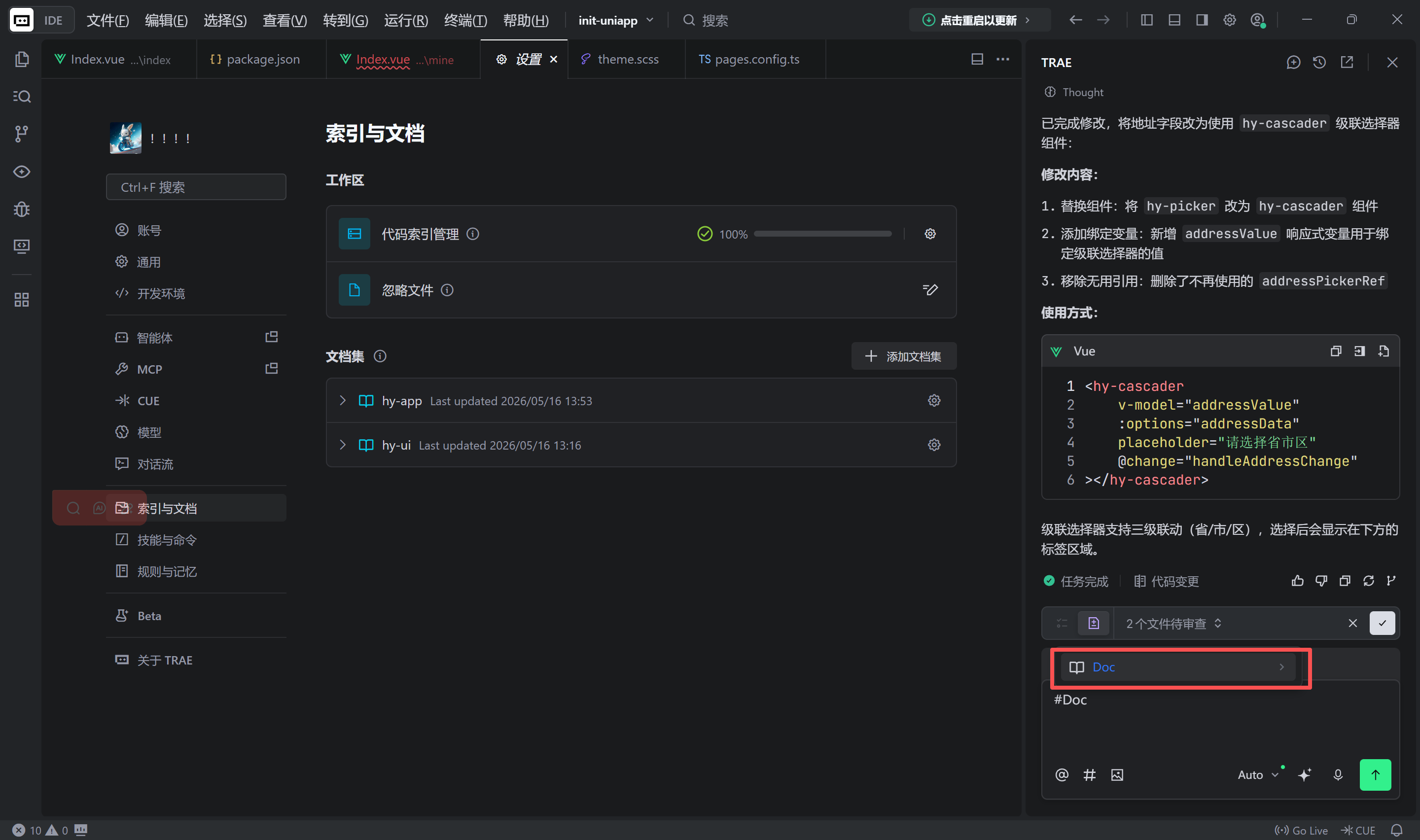View 代码变更 for the response
The width and height of the screenshot is (1420, 840).
1166,581
